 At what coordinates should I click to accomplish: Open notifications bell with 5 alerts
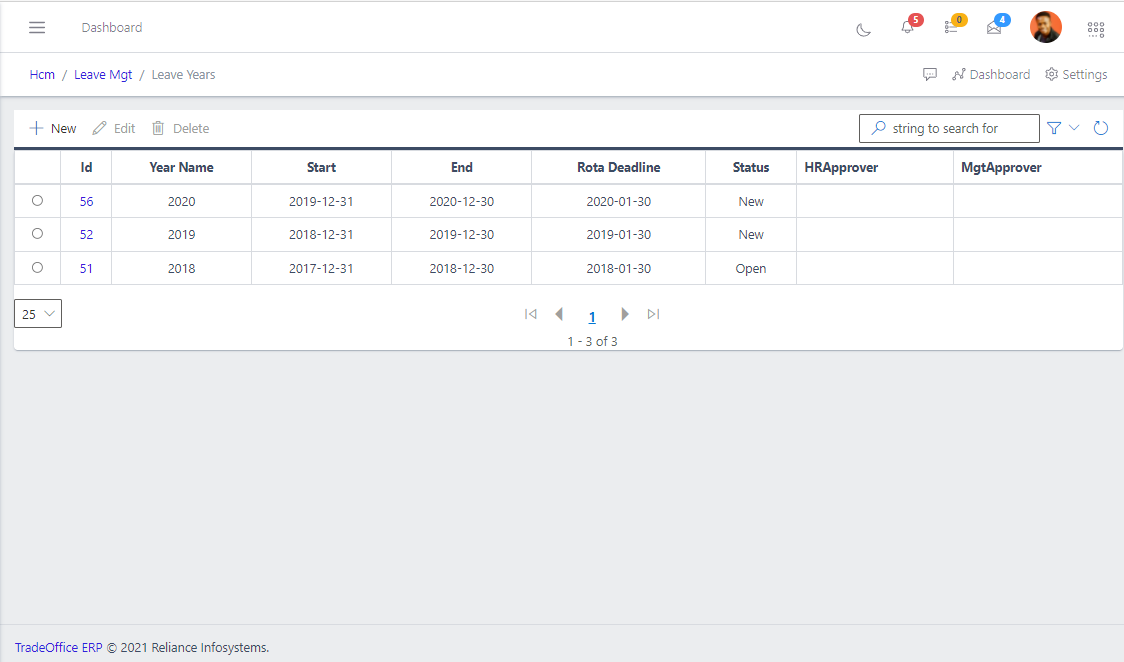[x=908, y=27]
